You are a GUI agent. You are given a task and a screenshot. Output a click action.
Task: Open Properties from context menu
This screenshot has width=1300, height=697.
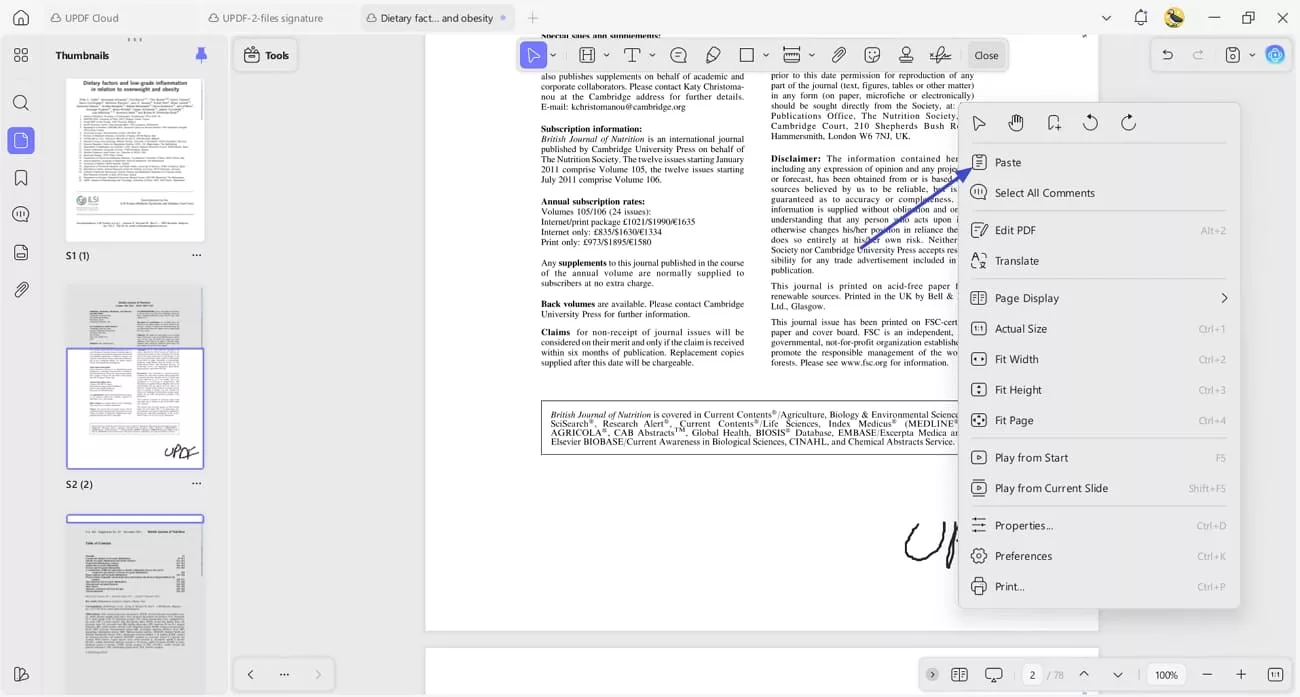1098,525
